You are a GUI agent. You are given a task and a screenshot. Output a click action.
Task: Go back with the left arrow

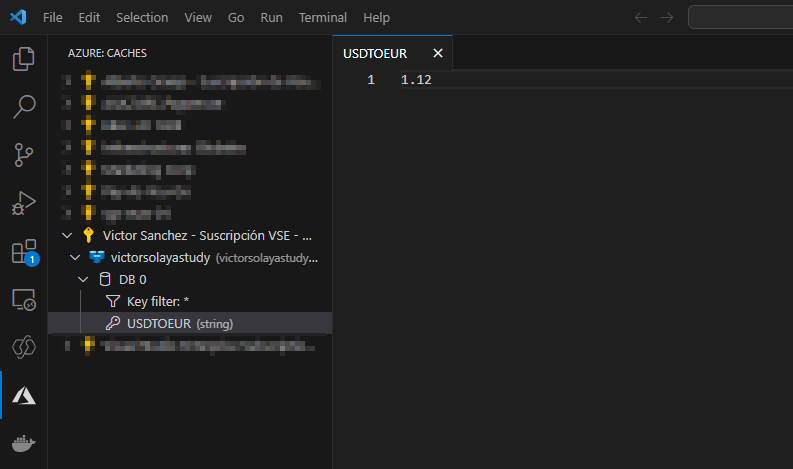click(x=641, y=18)
